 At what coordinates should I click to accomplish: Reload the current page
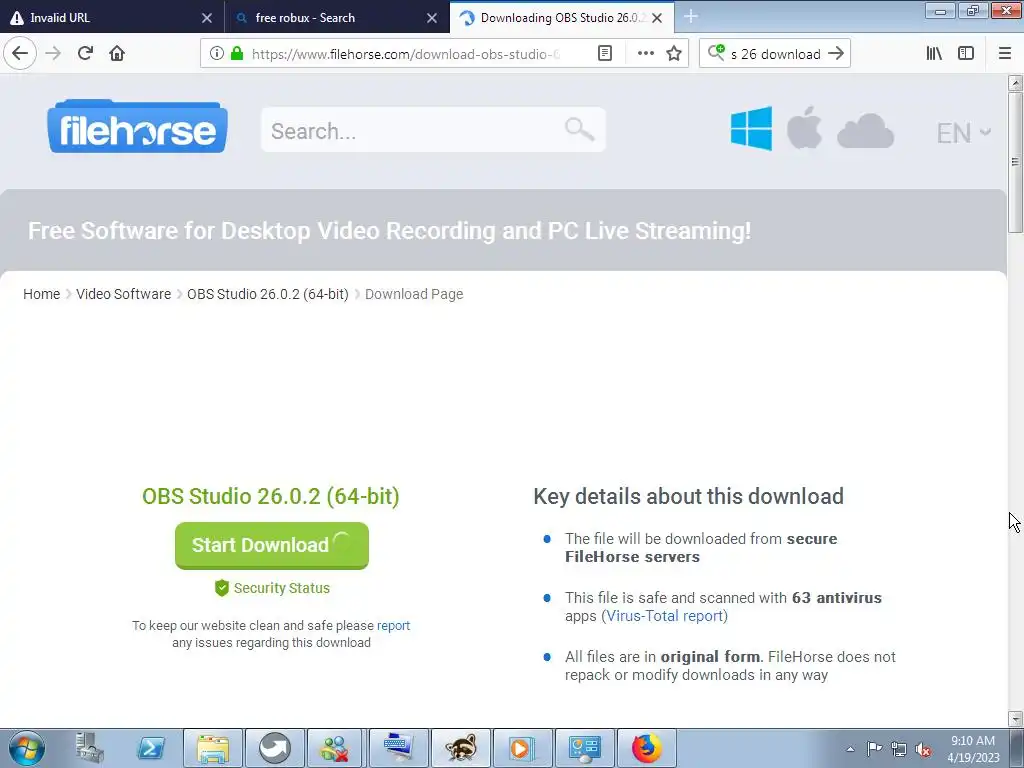click(85, 53)
